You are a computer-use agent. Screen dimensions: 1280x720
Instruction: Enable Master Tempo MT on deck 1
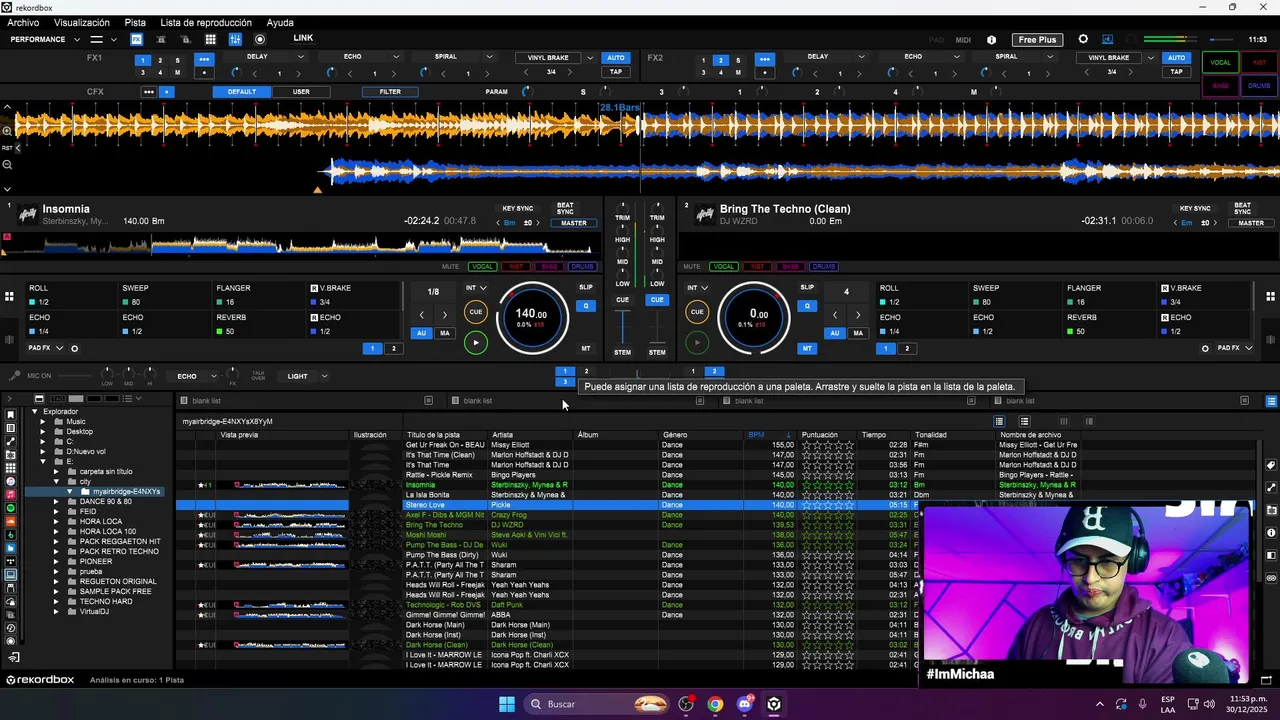coord(586,349)
